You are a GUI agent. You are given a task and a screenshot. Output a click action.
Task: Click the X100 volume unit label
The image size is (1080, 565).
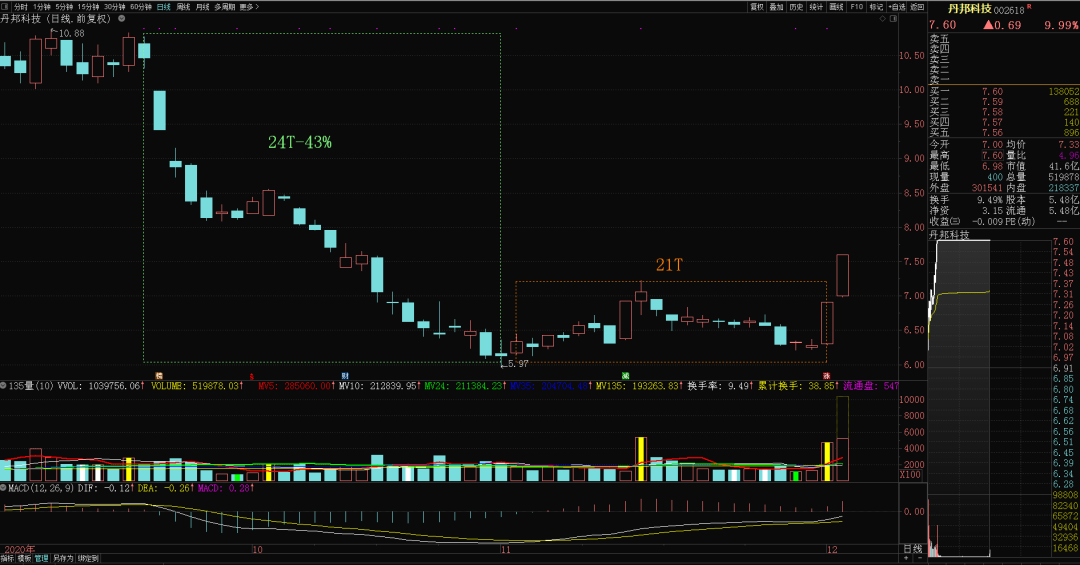911,475
